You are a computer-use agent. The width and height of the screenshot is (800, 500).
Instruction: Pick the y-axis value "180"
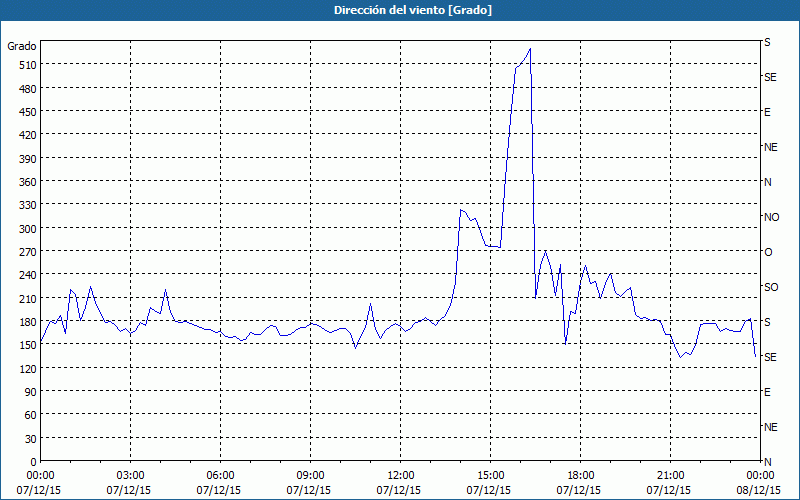(28, 322)
